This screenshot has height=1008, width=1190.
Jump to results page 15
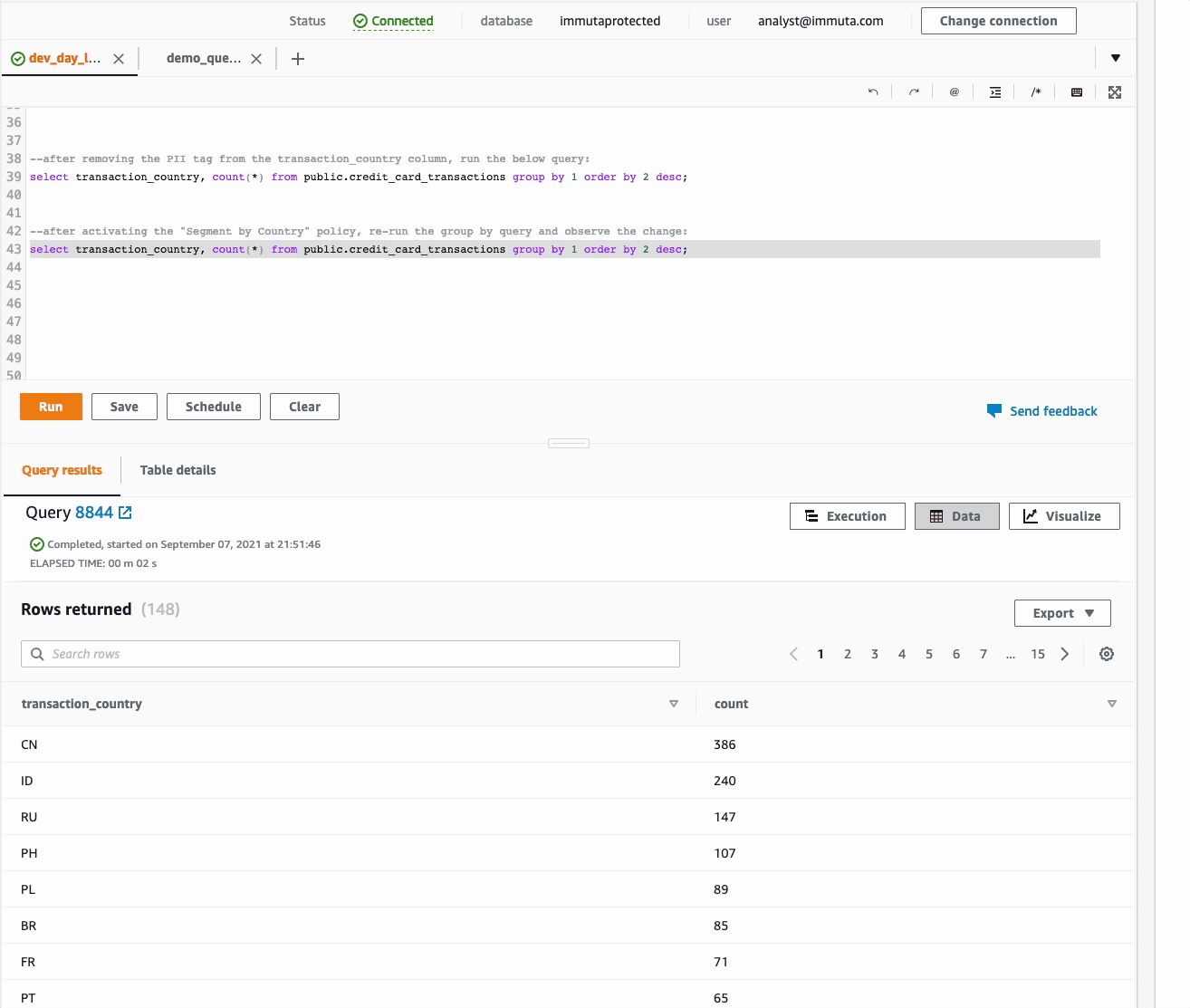(1038, 654)
